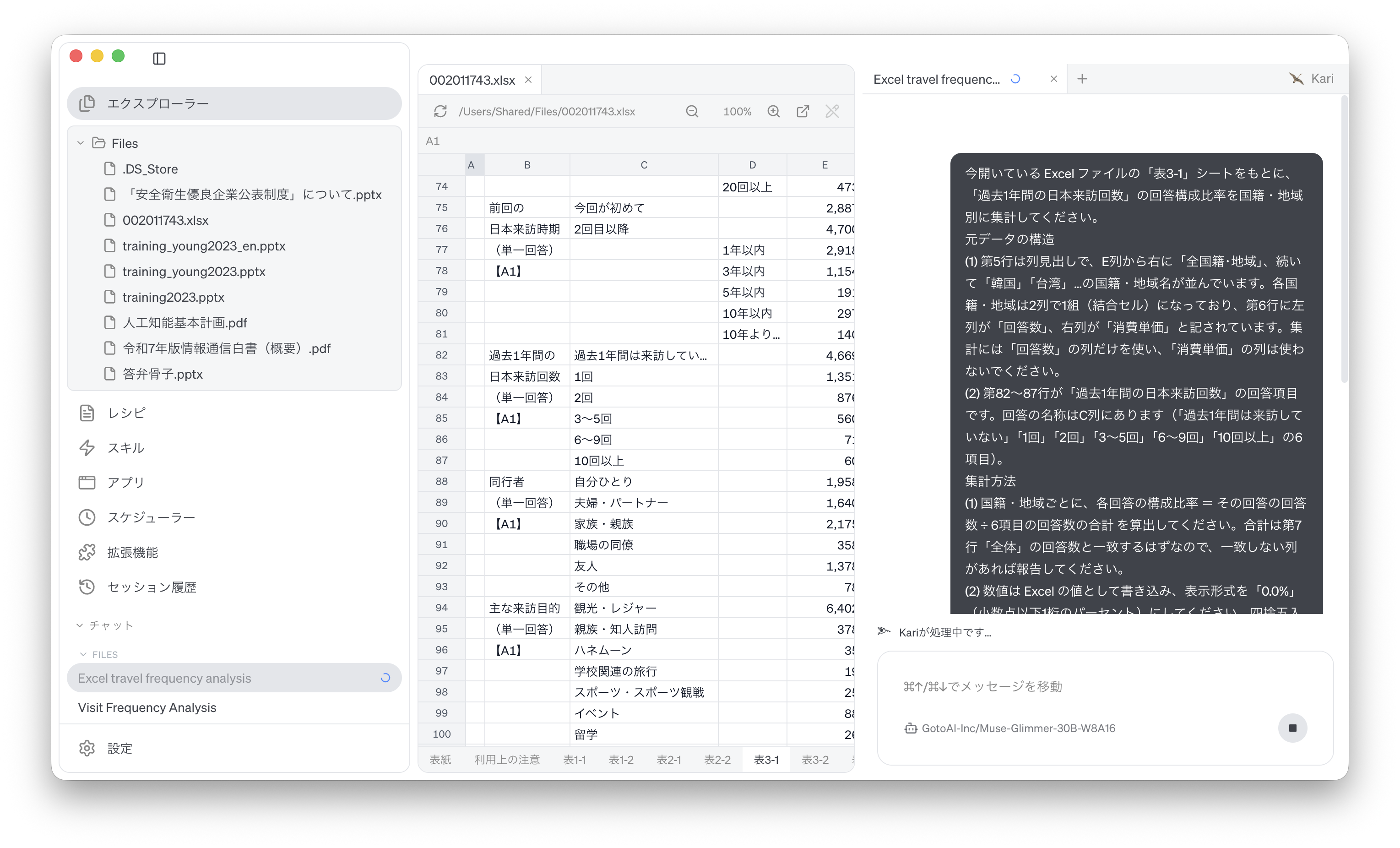Screen dimensions: 1400x848
Task: Switch to the 利用上の注意 sheet tab
Action: pos(507,760)
